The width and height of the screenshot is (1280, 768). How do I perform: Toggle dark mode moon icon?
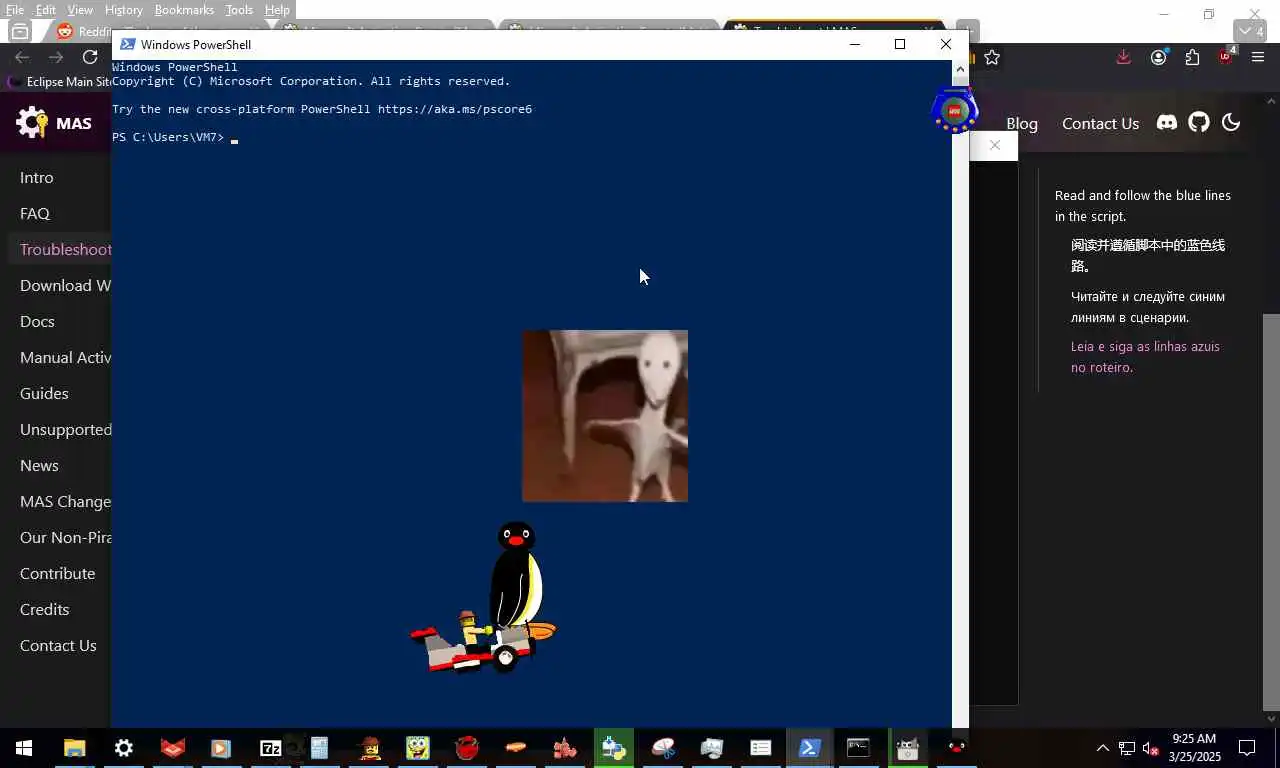pos(1231,122)
